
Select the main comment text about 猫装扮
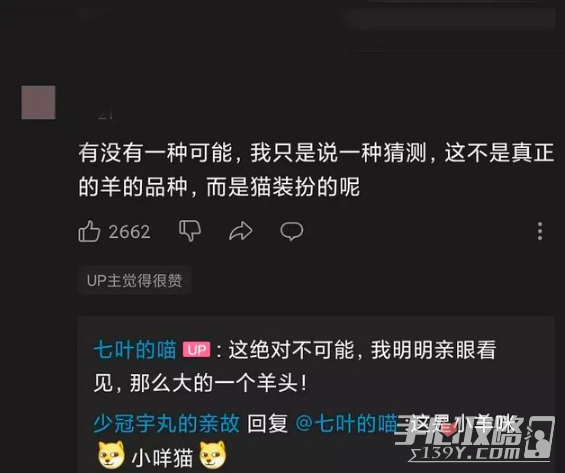tap(316, 170)
